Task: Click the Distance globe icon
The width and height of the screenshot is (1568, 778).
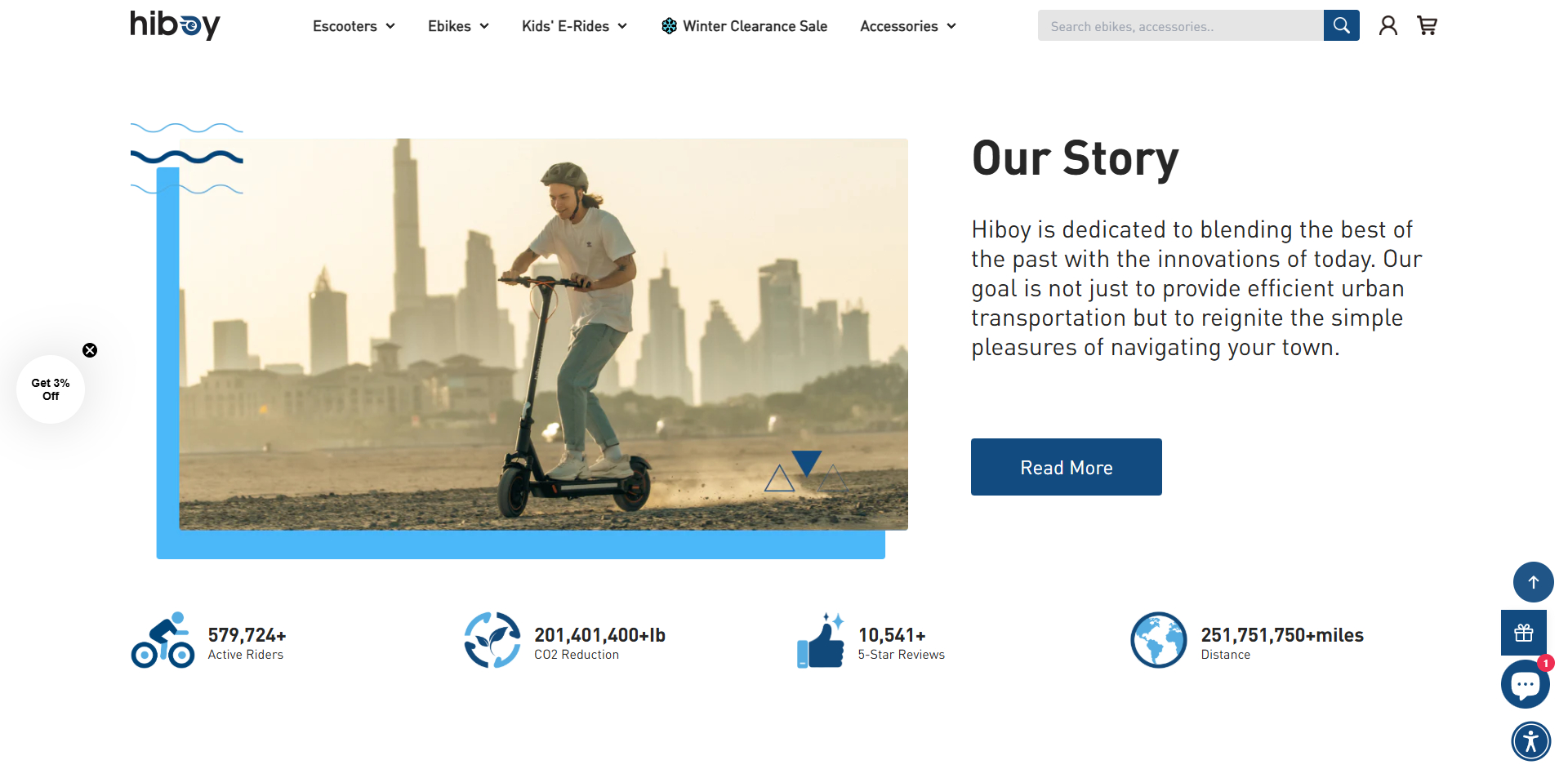Action: point(1158,640)
